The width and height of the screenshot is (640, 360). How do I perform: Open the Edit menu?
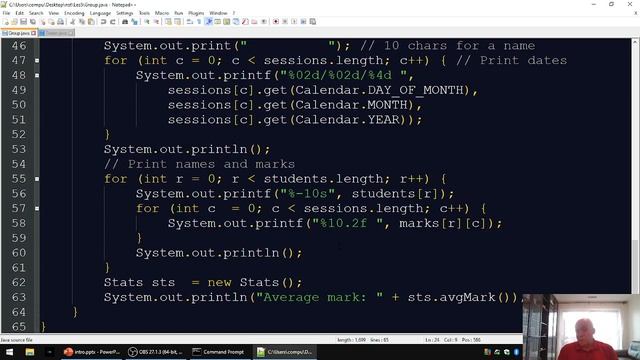coord(19,13)
